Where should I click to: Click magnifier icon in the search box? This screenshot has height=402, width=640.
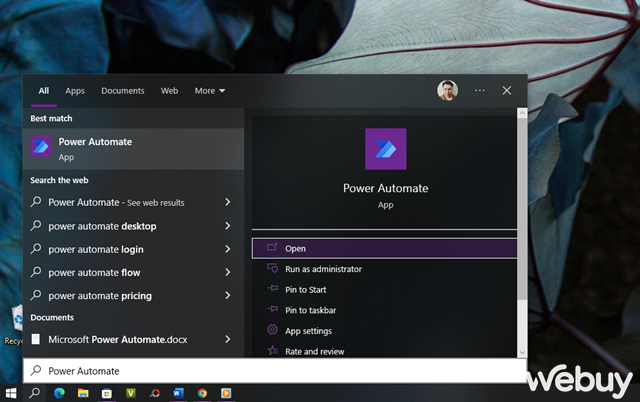(36, 370)
